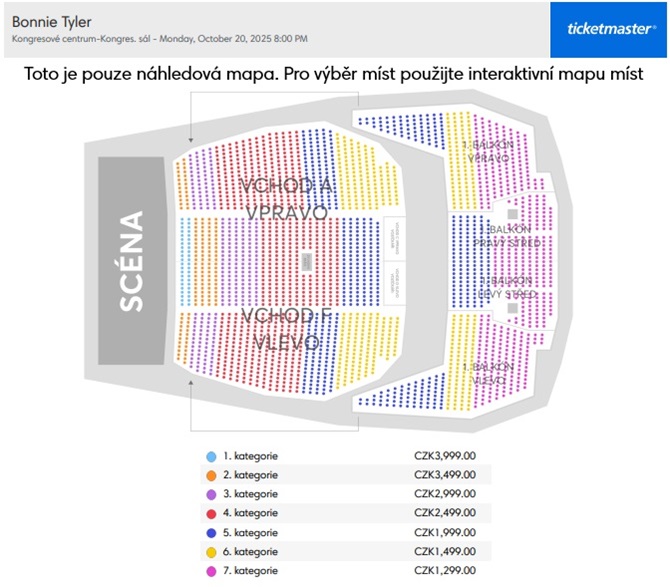
Task: Open the VCHOD F VLEVO seating section
Action: pyautogui.click(x=286, y=329)
